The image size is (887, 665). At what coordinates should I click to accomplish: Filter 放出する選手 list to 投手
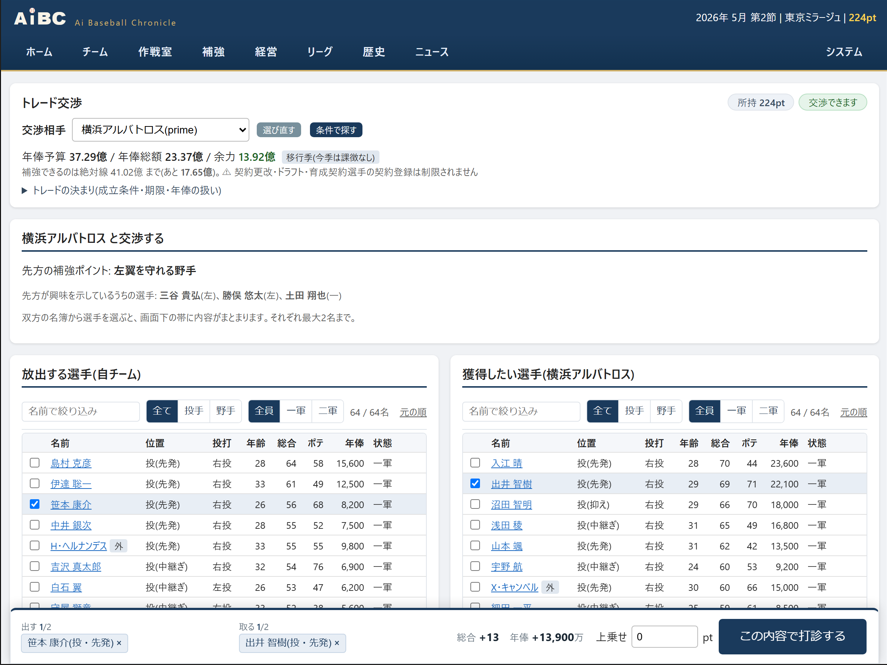coord(193,411)
